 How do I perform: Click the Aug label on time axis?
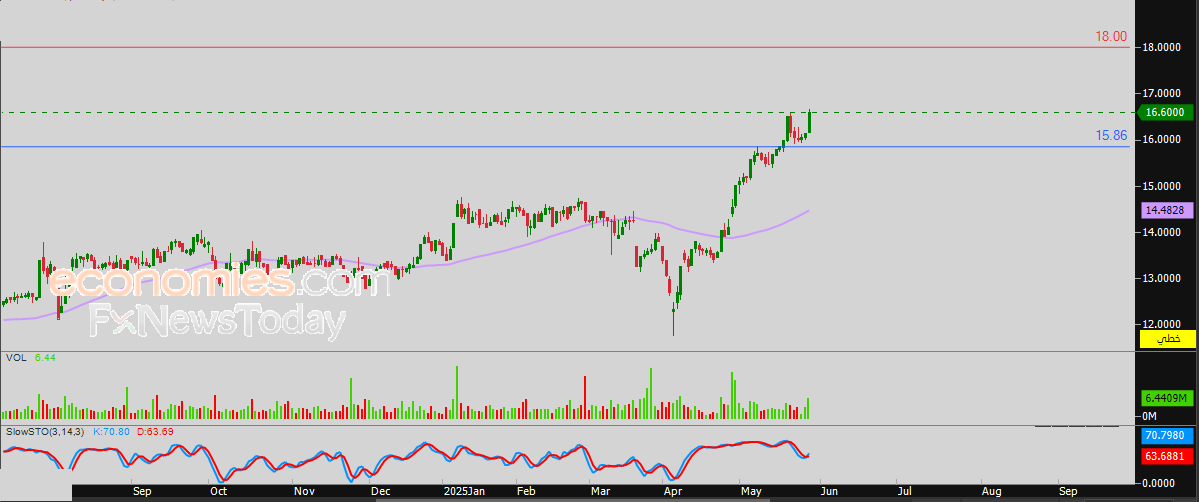991,491
